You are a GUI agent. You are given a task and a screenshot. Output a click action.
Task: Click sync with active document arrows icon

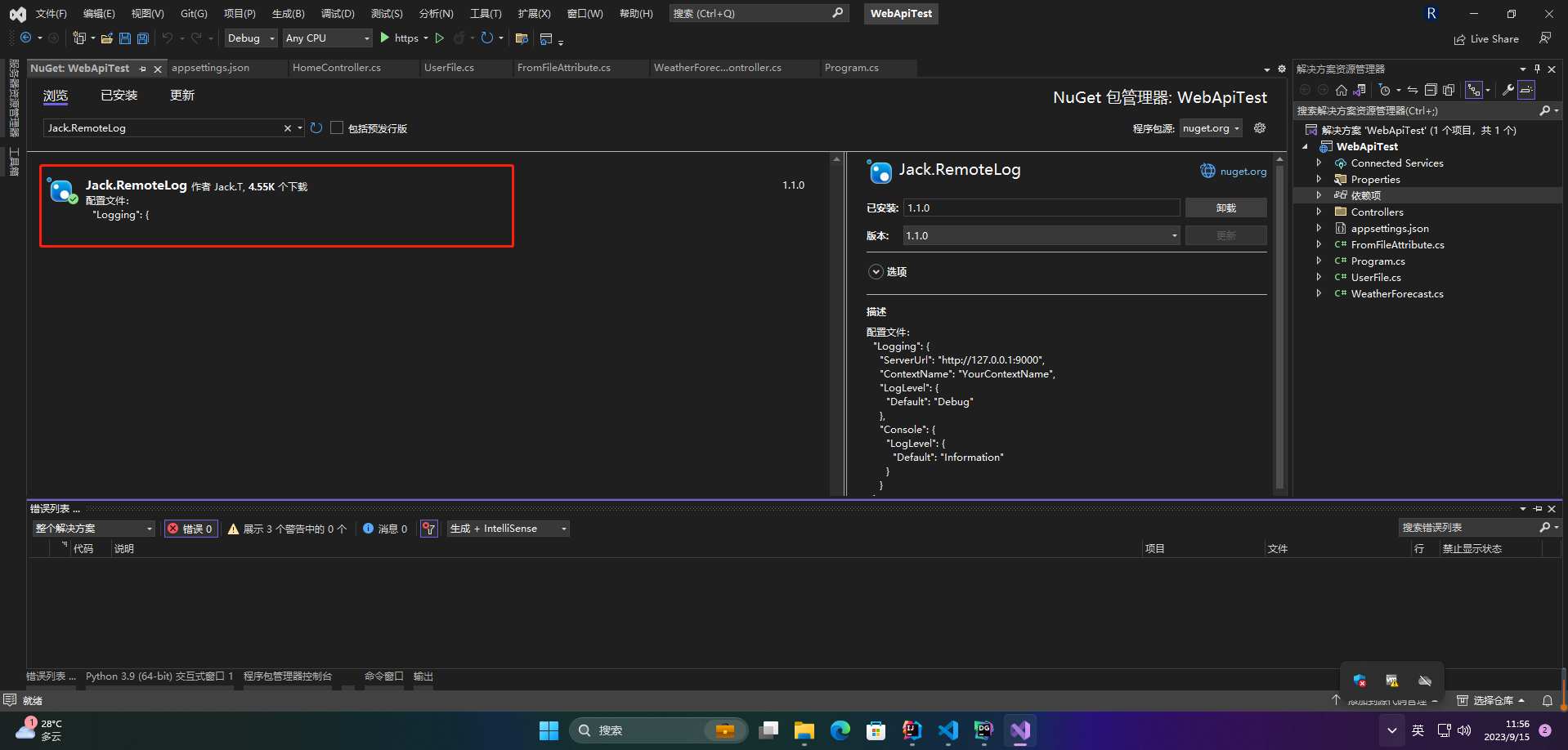[x=1413, y=90]
